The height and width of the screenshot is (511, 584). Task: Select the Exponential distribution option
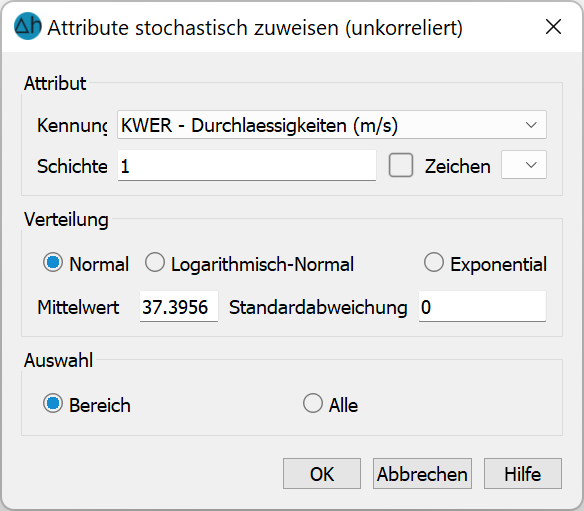tap(434, 263)
